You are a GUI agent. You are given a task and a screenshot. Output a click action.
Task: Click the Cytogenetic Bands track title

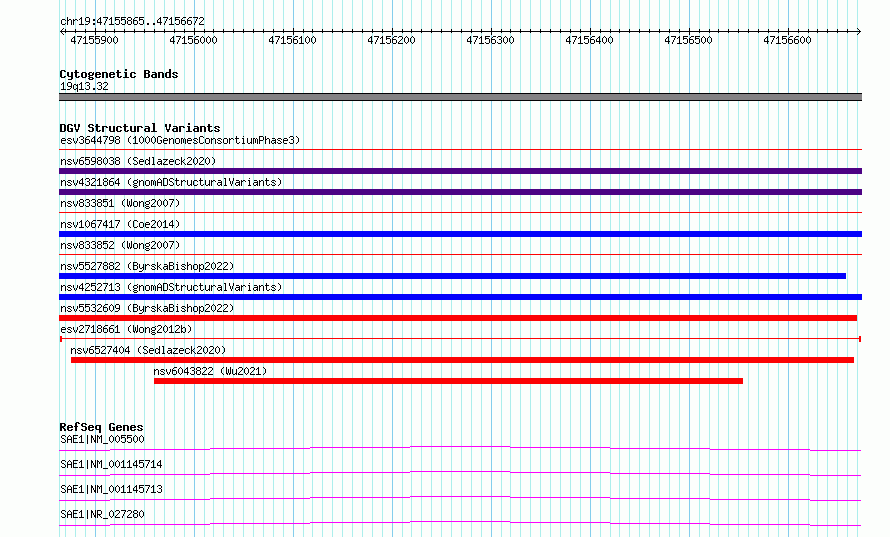(x=119, y=74)
